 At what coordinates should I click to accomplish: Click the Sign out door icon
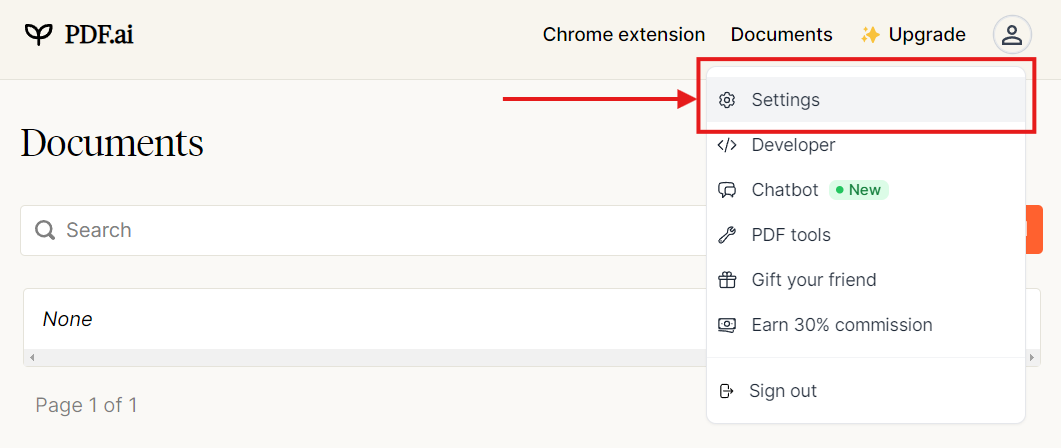[x=727, y=391]
